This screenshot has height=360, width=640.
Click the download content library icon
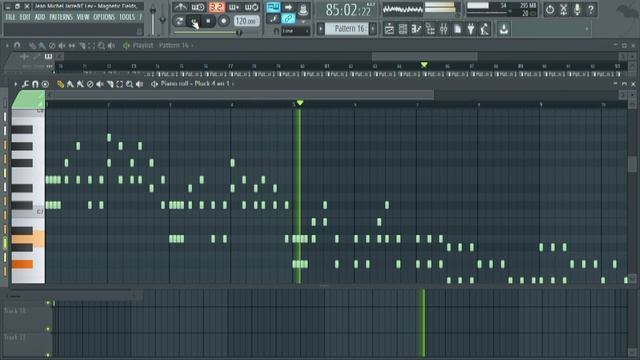pyautogui.click(x=504, y=29)
